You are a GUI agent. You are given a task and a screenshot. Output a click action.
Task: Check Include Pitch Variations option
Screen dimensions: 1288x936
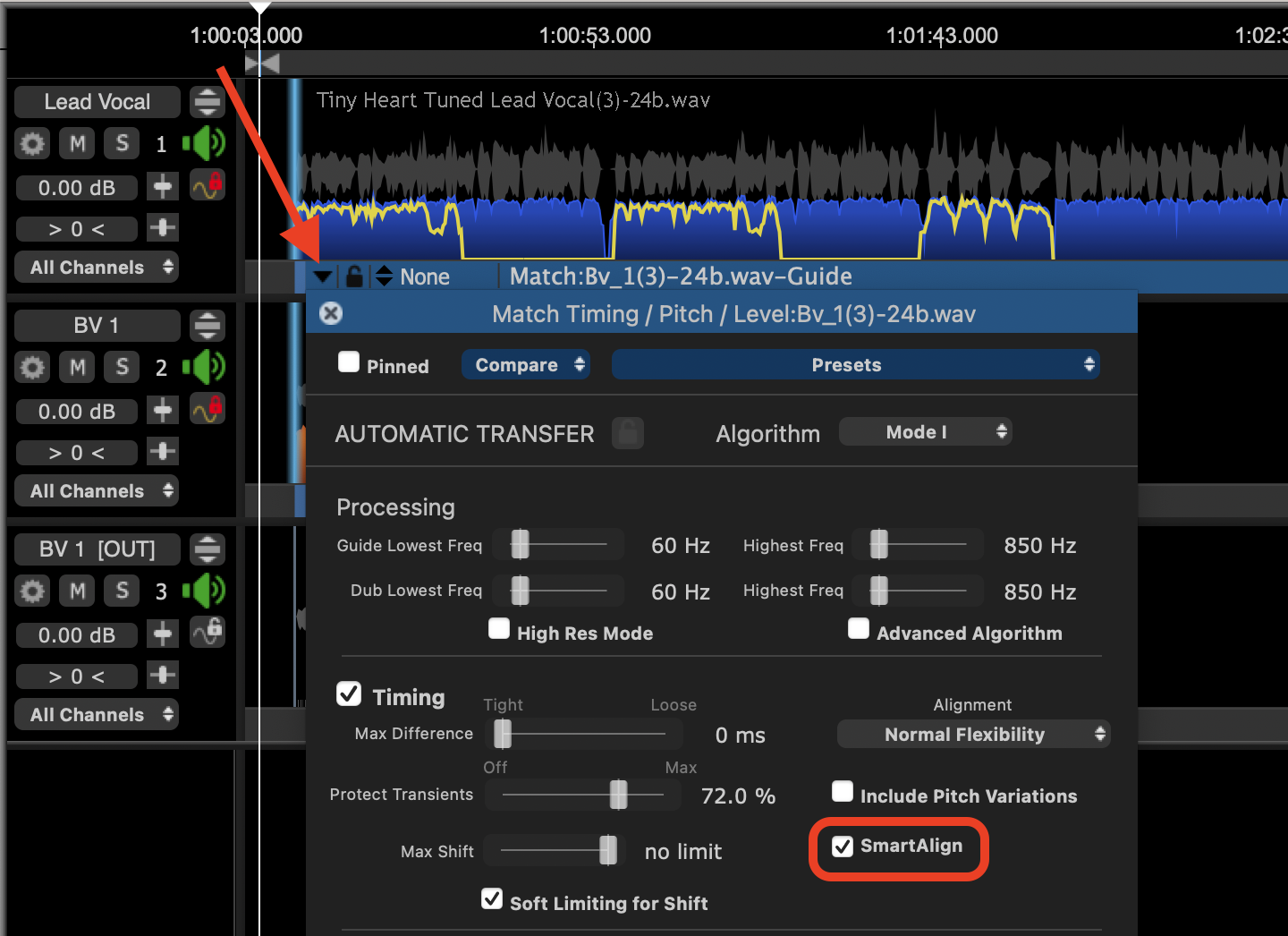(843, 792)
